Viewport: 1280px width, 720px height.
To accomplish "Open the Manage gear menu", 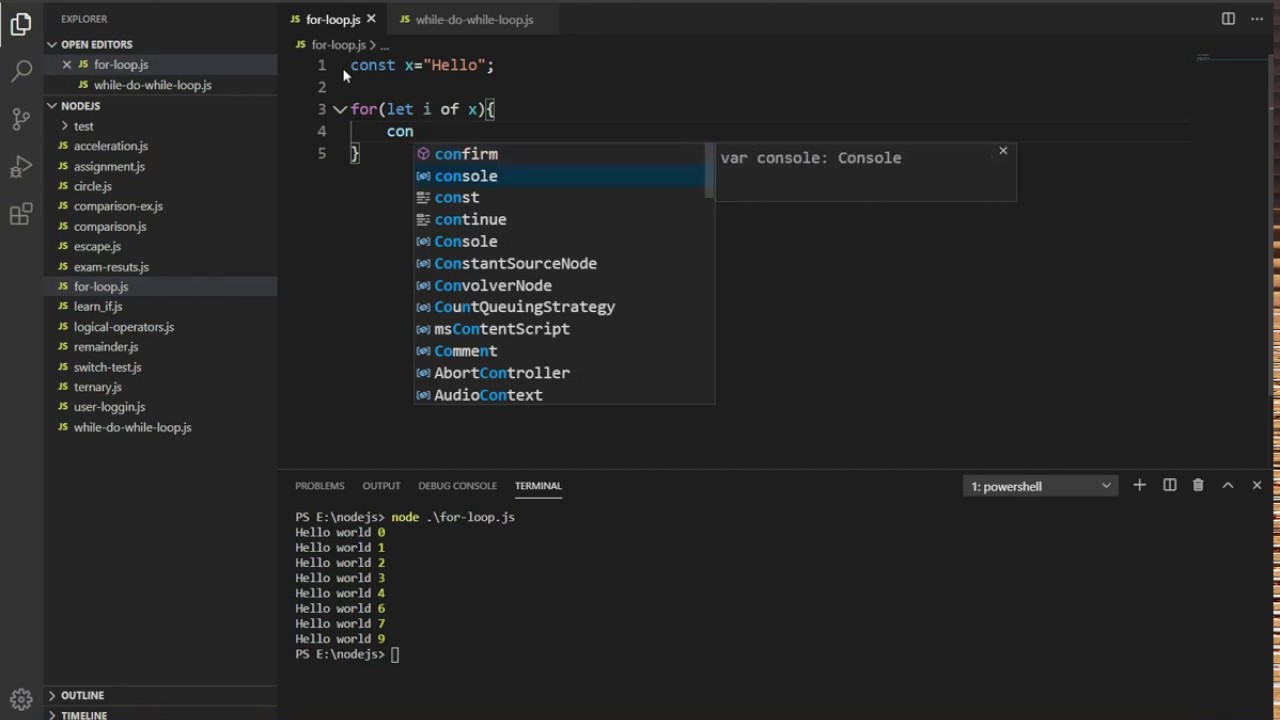I will point(21,699).
